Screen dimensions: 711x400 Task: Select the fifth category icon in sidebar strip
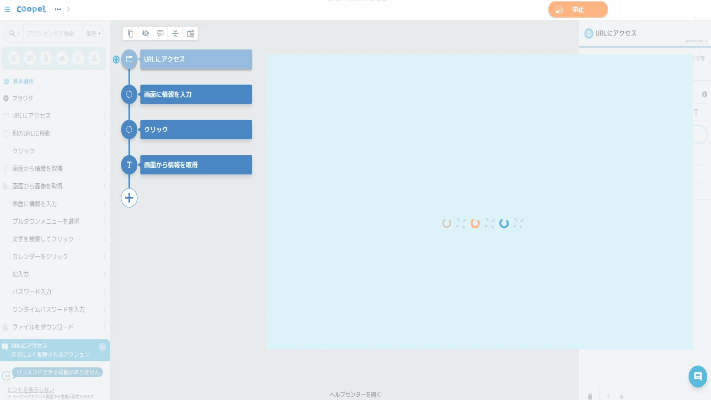click(x=78, y=59)
